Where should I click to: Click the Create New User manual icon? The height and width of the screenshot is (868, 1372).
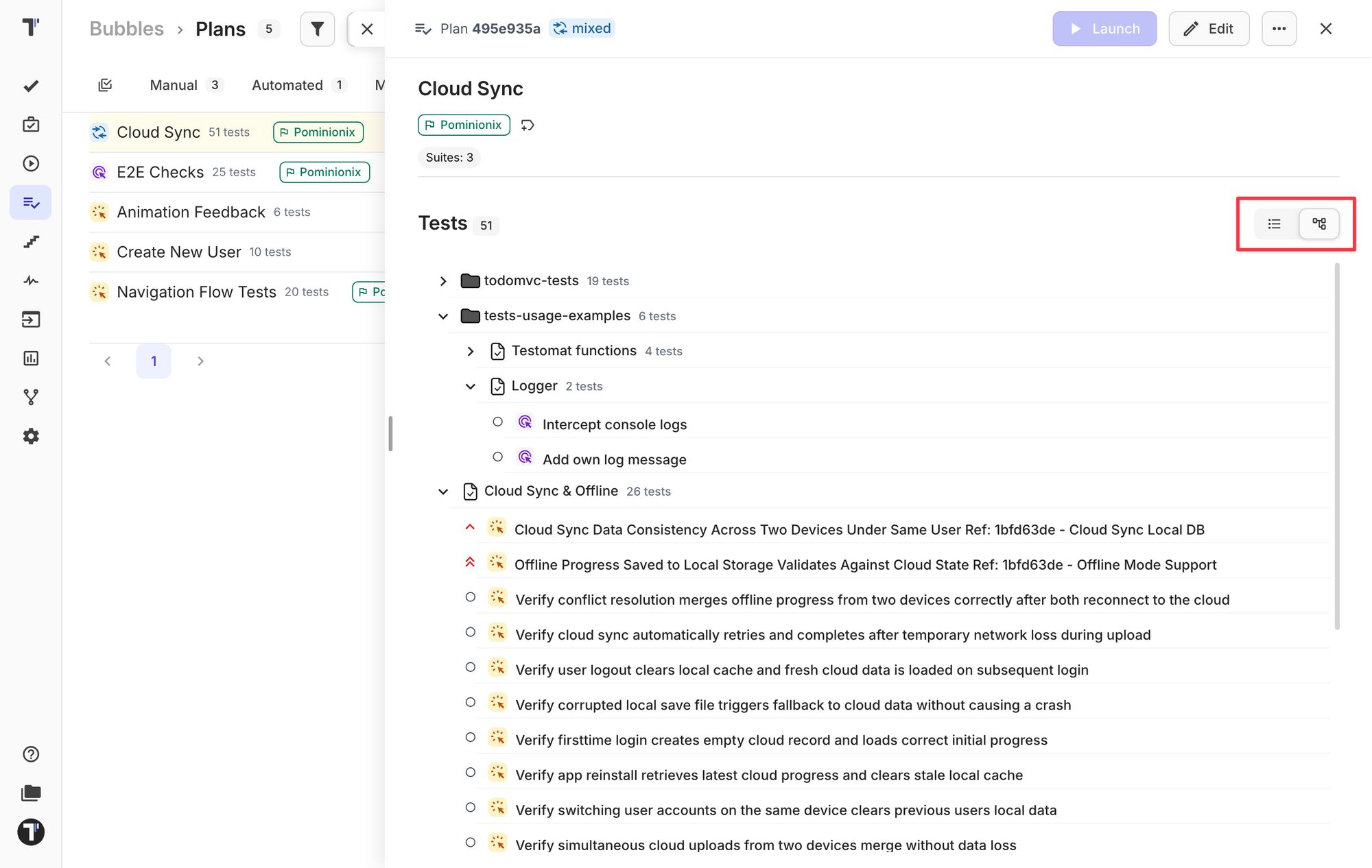(99, 252)
